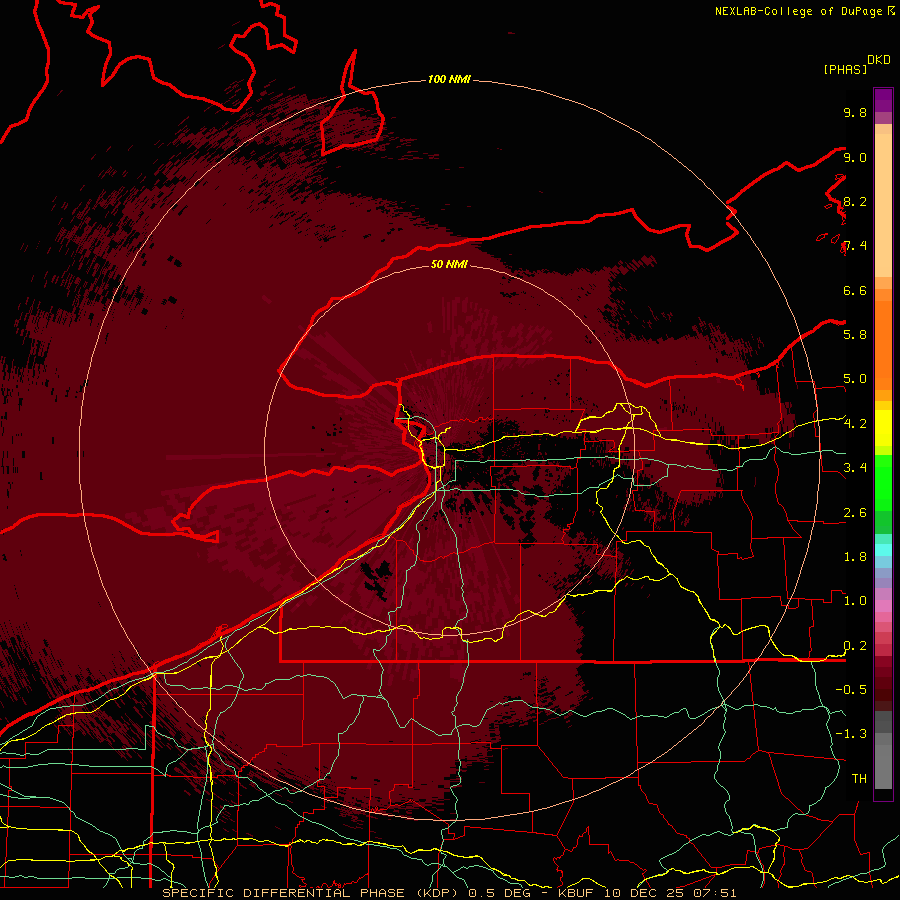Click the 3.4 value on the color scale
This screenshot has width=900, height=900.
[855, 468]
